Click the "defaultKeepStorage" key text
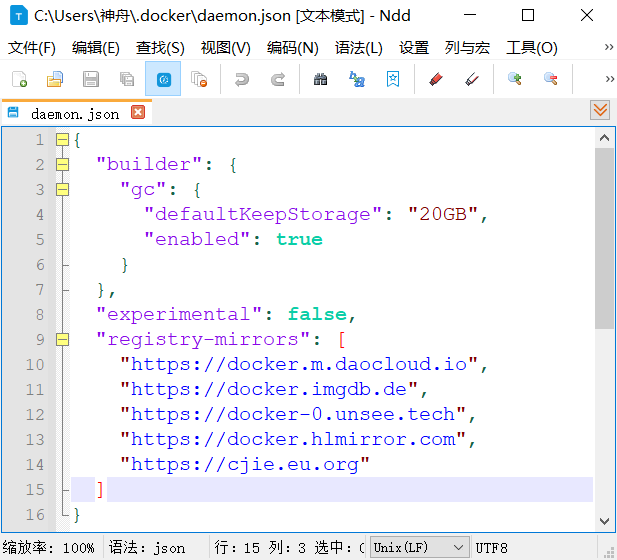Image resolution: width=617 pixels, height=560 pixels. click(x=263, y=214)
